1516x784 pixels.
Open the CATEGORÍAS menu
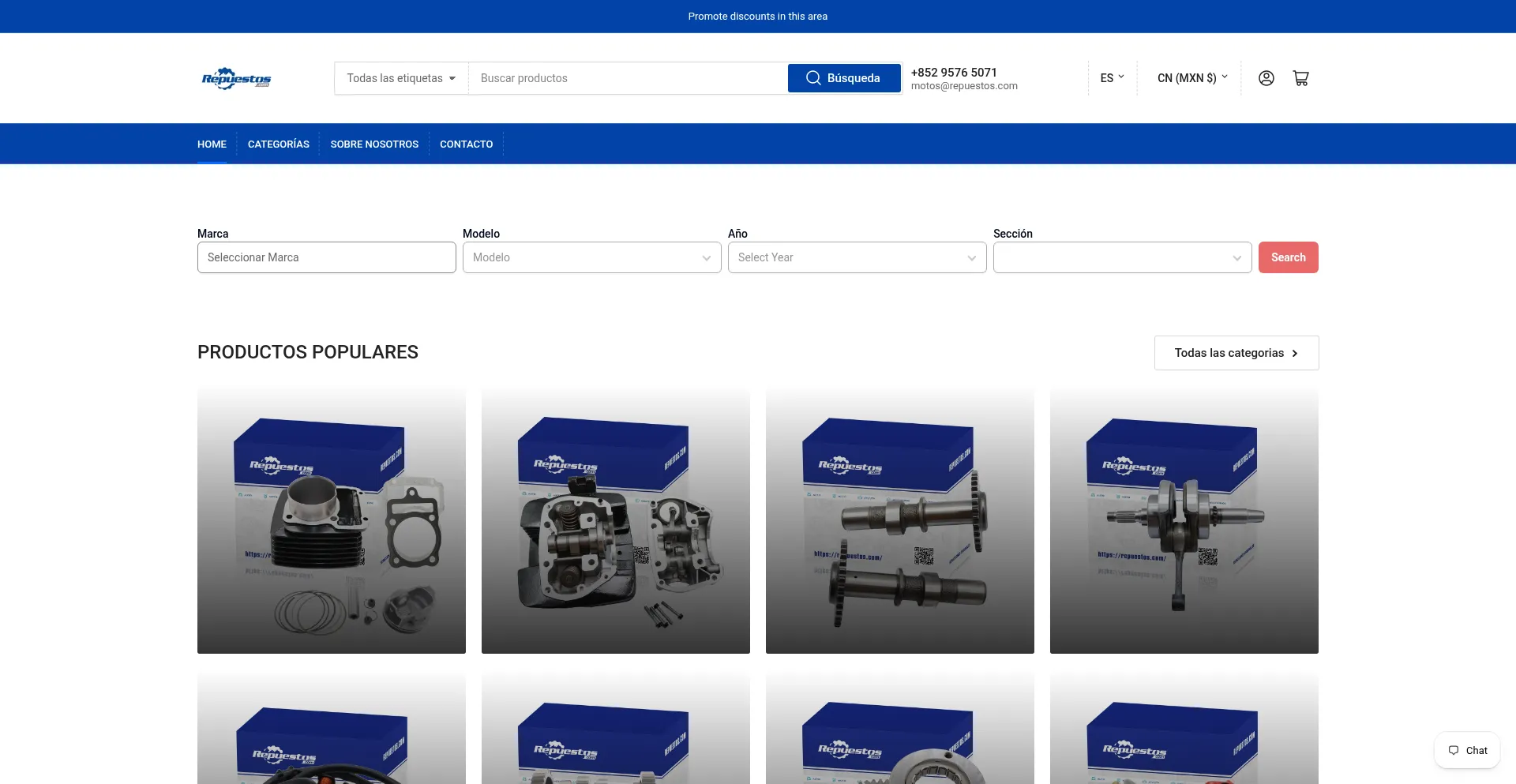click(279, 144)
